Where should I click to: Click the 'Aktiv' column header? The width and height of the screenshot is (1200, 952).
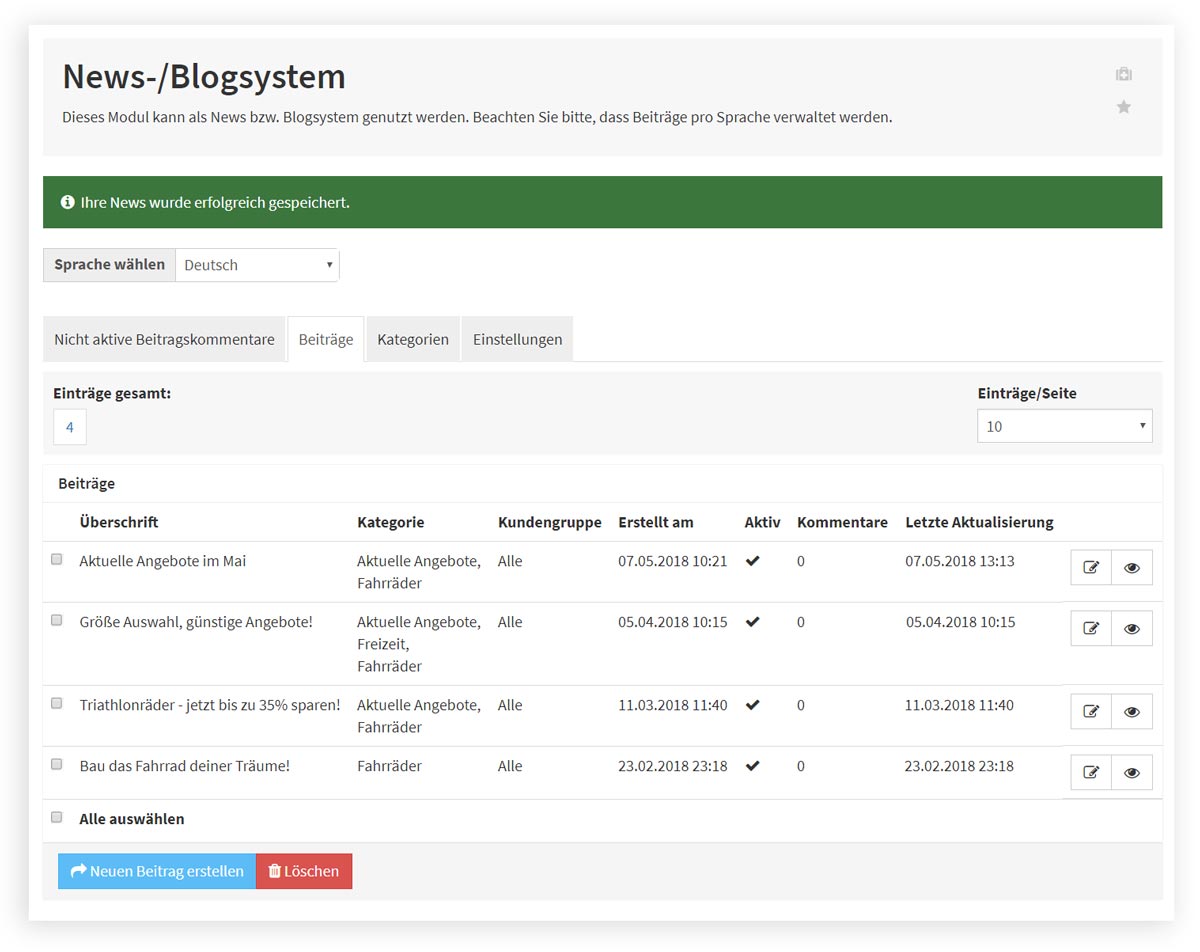[x=763, y=522]
